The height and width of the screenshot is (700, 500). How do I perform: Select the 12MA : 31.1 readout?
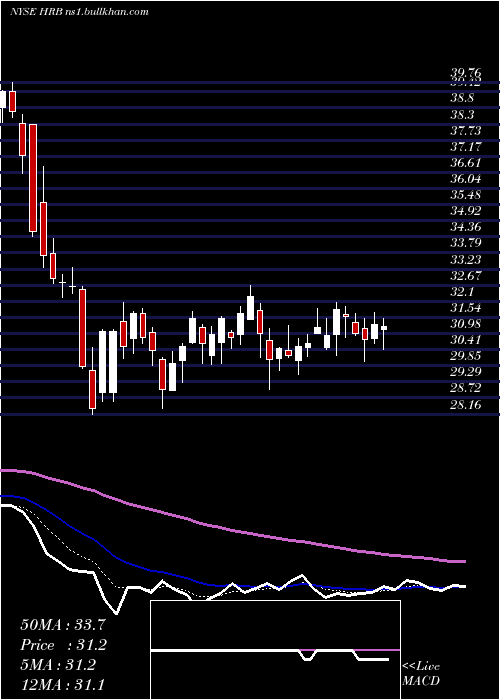click(x=65, y=684)
